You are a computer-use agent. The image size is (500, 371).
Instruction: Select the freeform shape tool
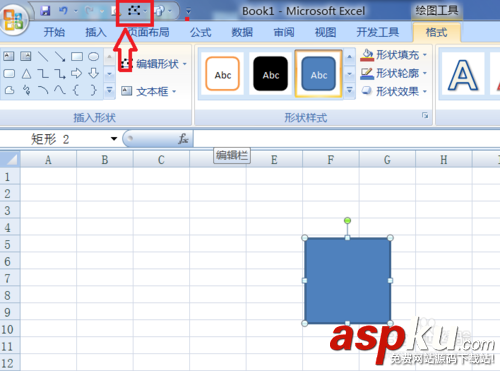(9, 90)
